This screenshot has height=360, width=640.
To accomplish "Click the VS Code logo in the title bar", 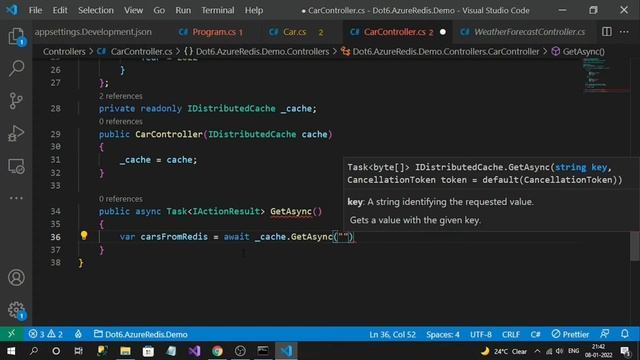I will click(12, 10).
